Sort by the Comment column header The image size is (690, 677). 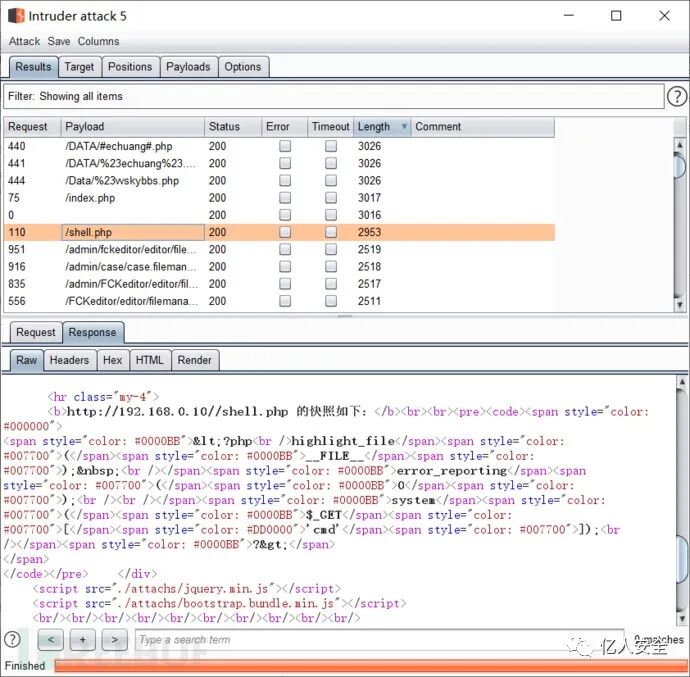pos(483,127)
